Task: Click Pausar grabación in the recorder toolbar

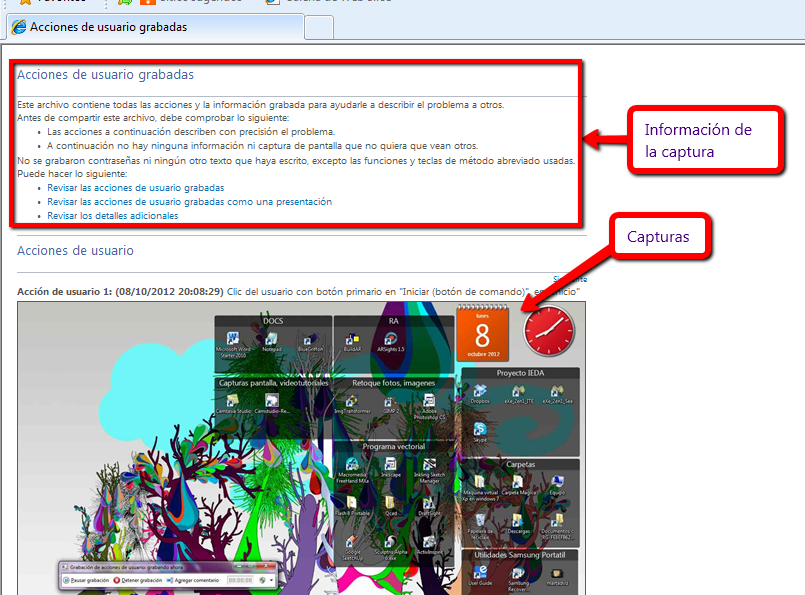Action: tap(86, 580)
